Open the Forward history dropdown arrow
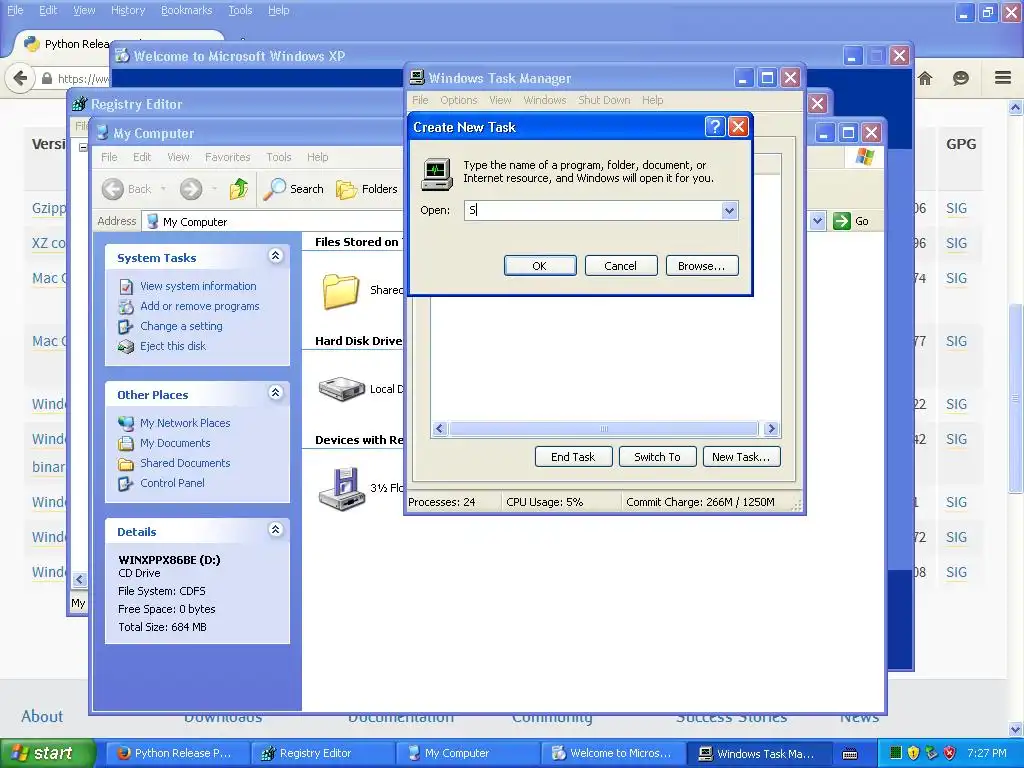This screenshot has width=1024, height=768. [x=214, y=189]
